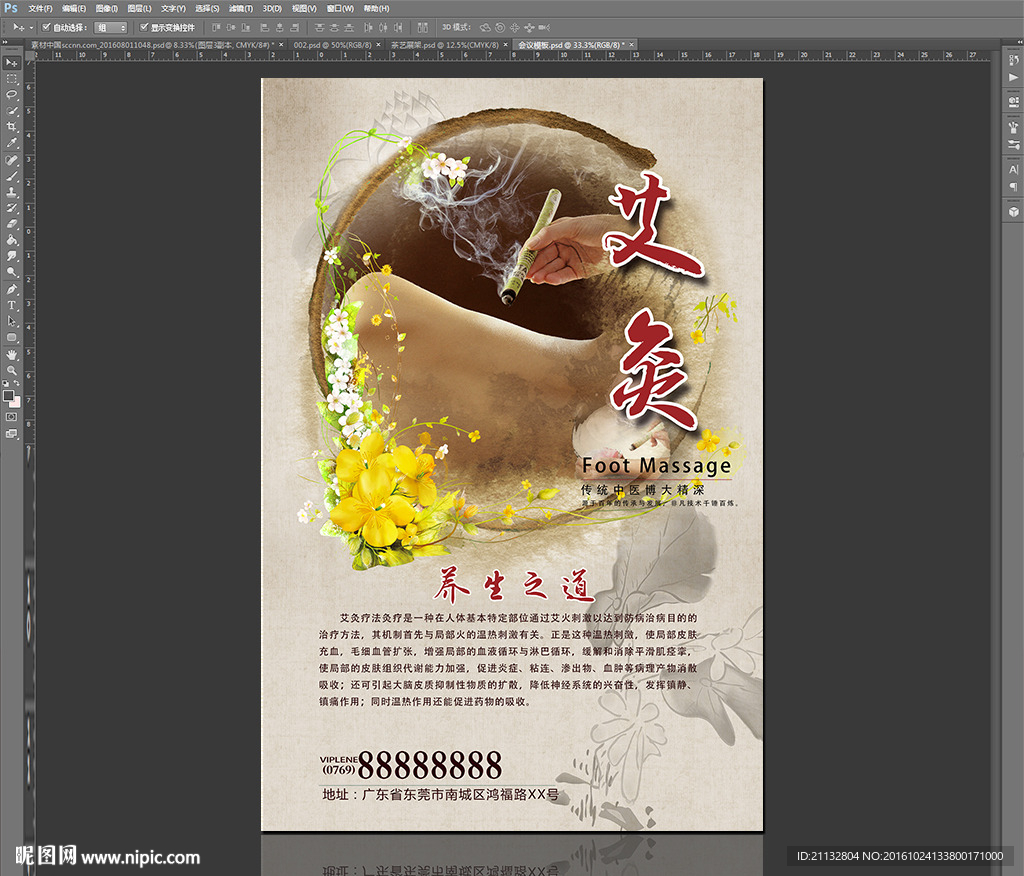Select the Horizontal Type tool
The height and width of the screenshot is (876, 1024).
click(x=12, y=305)
